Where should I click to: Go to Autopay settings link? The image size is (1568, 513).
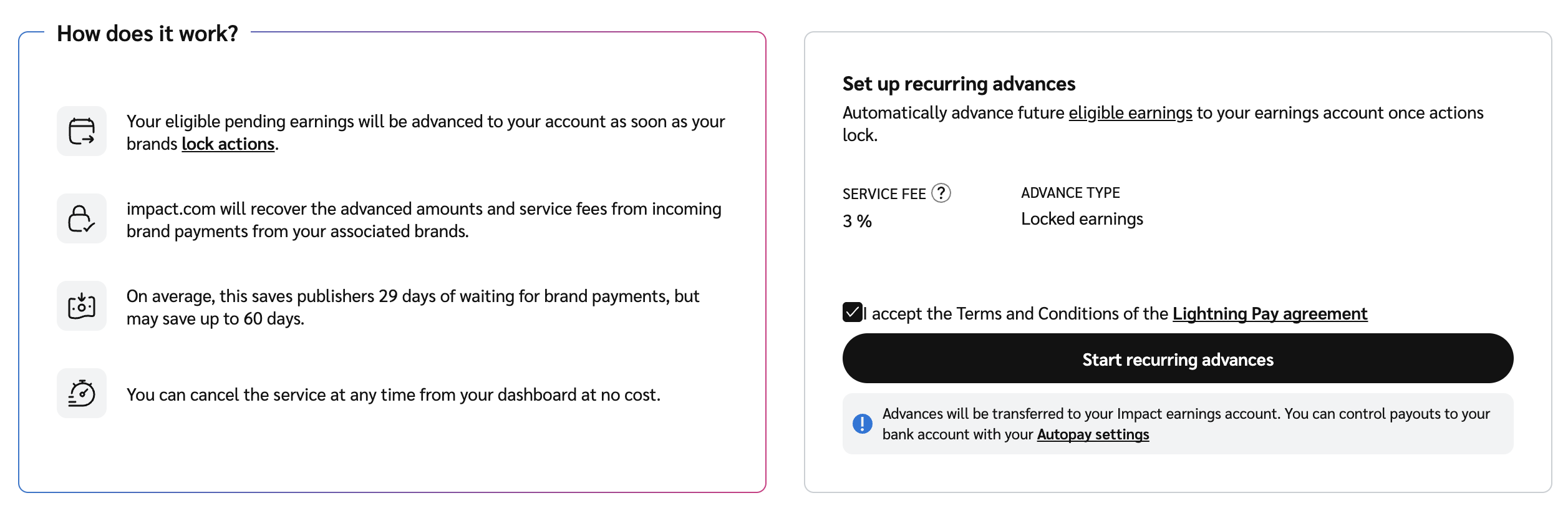[1092, 434]
